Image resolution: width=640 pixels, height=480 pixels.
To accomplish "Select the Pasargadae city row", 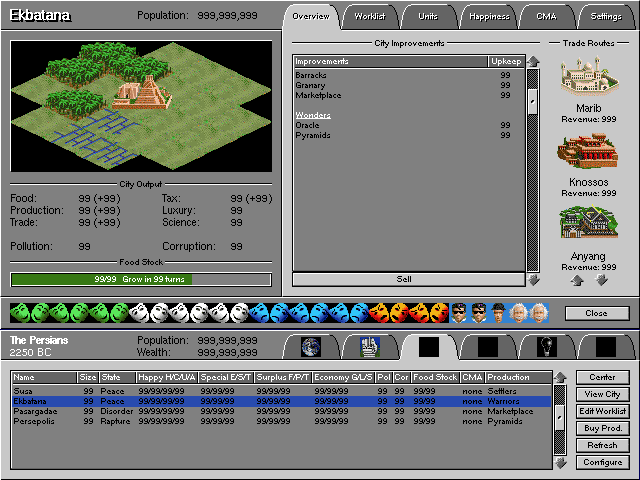I will pyautogui.click(x=282, y=411).
